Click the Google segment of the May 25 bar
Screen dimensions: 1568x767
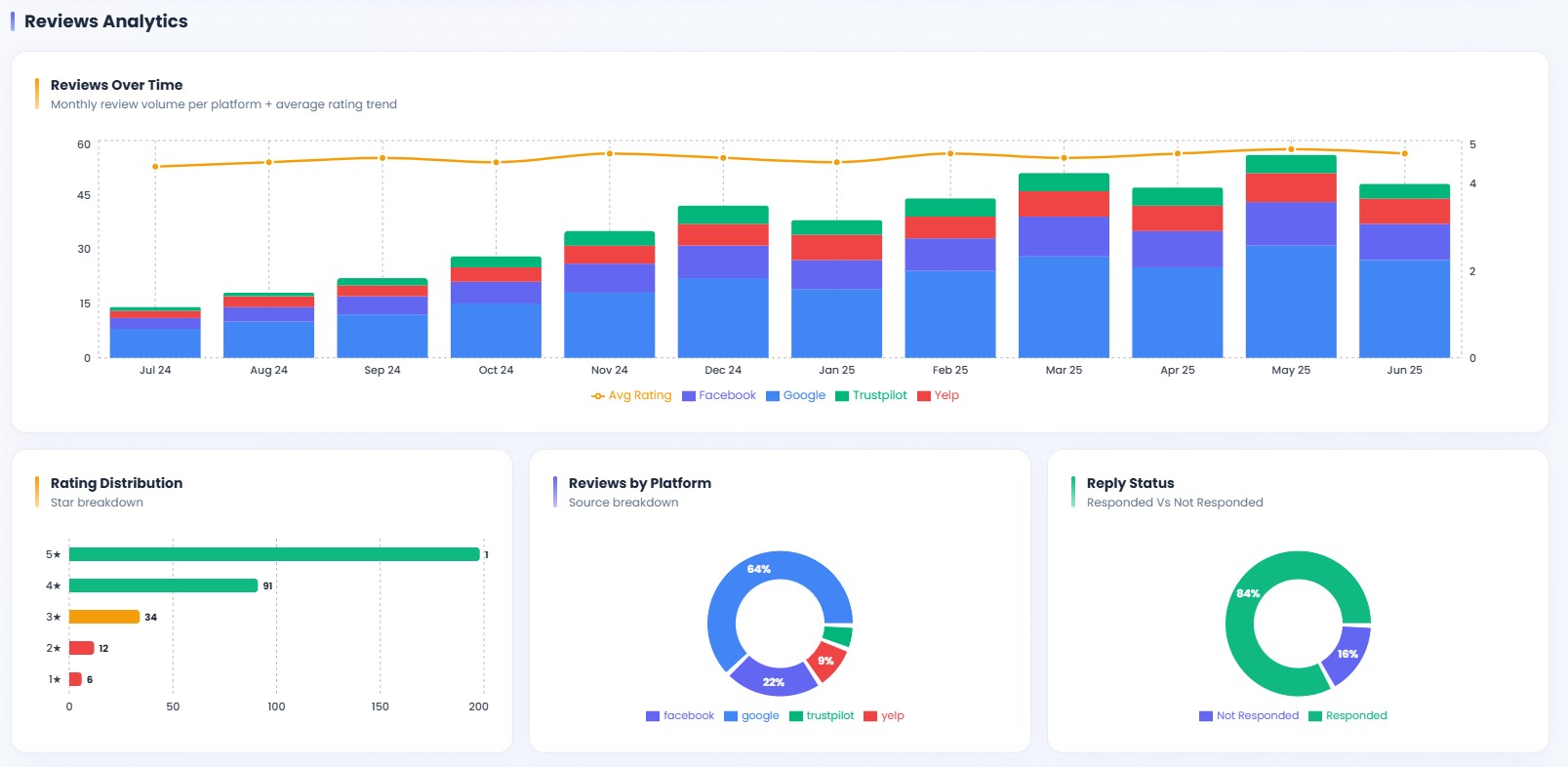[x=1291, y=302]
